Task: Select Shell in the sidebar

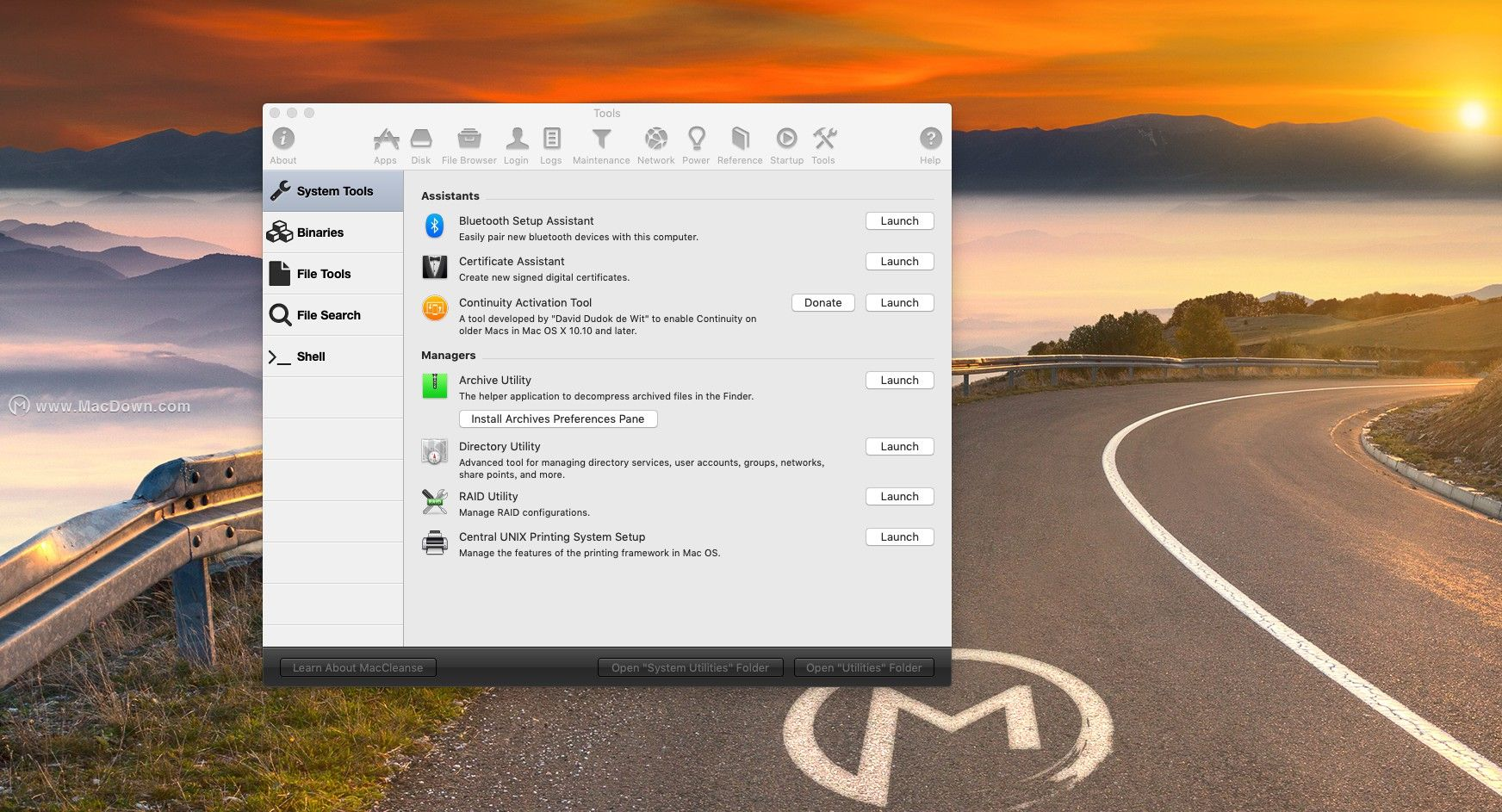Action: click(333, 356)
